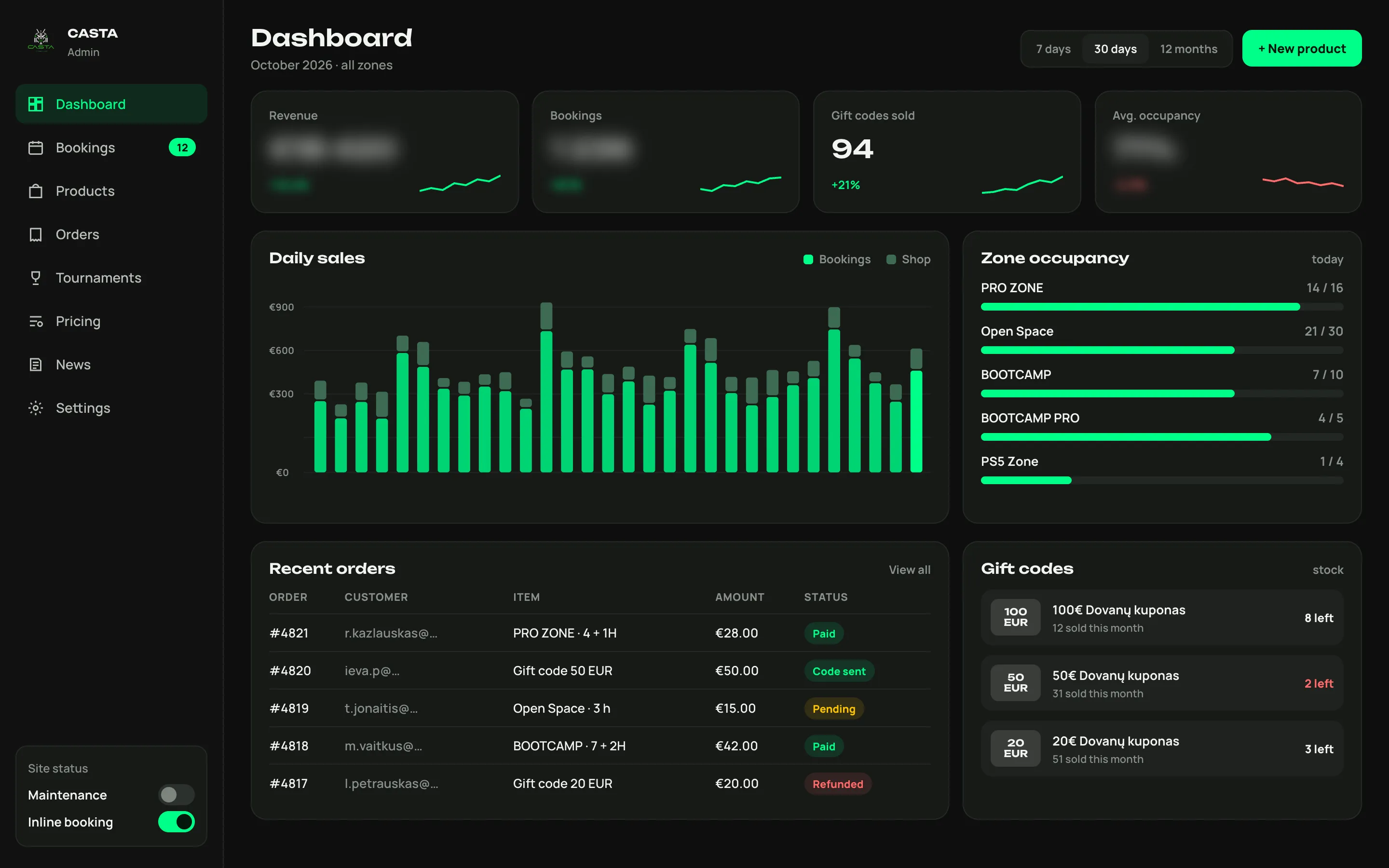Click the 100 EUR gift code badge
1389x868 pixels.
coord(1015,617)
